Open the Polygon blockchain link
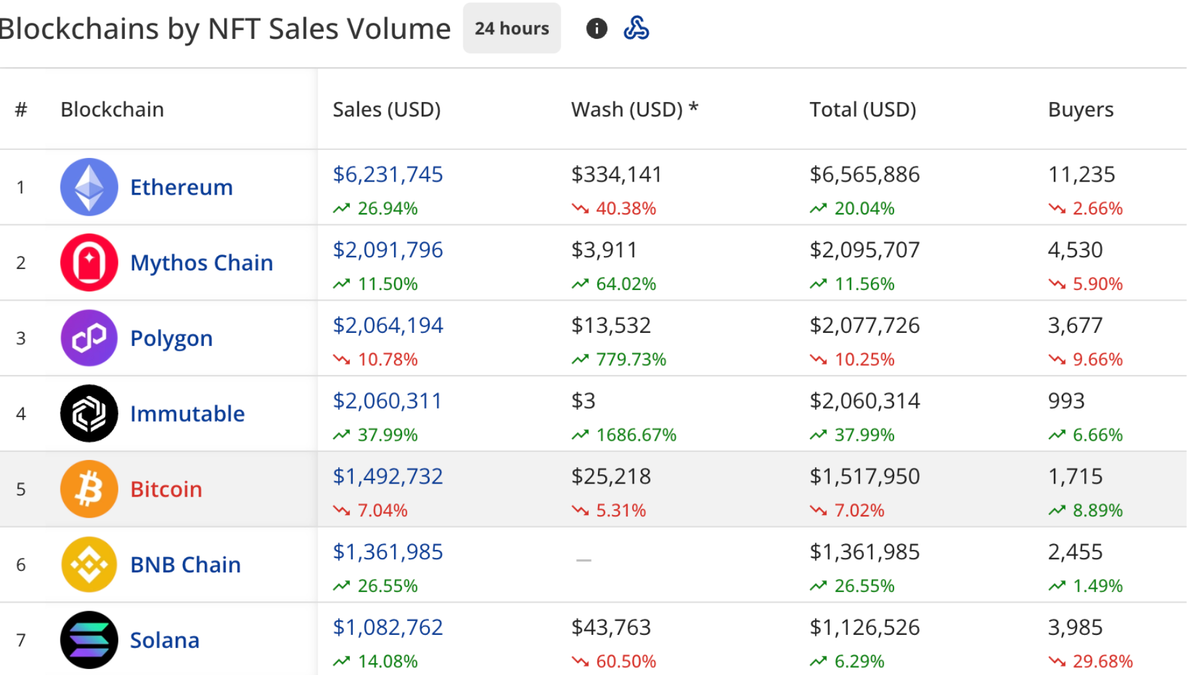1200x675 pixels. [x=171, y=338]
